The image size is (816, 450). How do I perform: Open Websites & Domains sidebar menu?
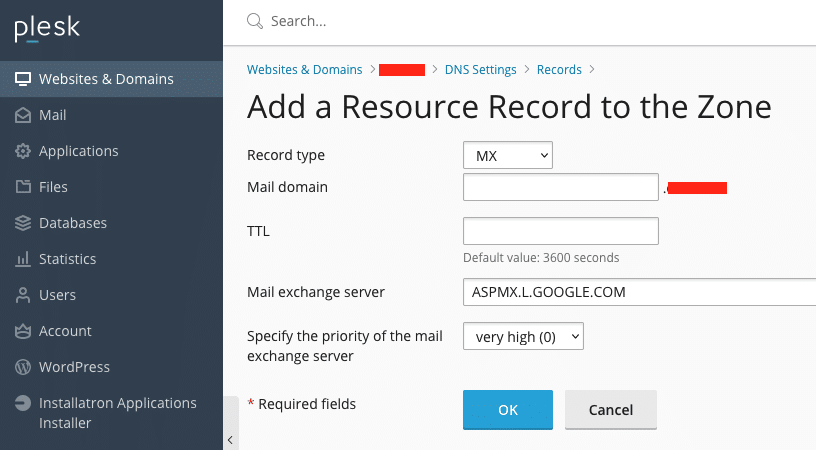[106, 79]
